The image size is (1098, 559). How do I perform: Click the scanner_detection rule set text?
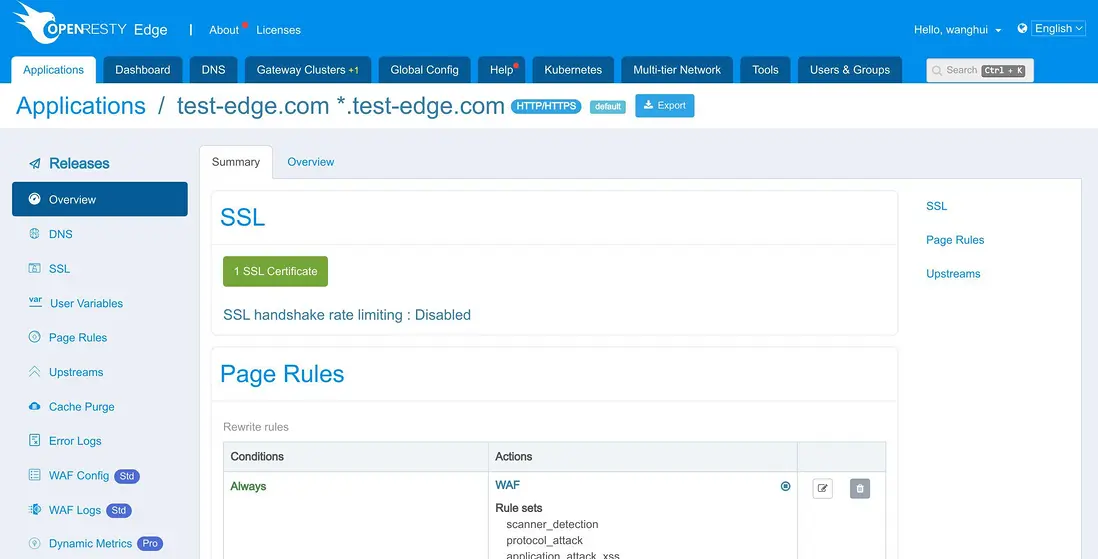coord(553,524)
